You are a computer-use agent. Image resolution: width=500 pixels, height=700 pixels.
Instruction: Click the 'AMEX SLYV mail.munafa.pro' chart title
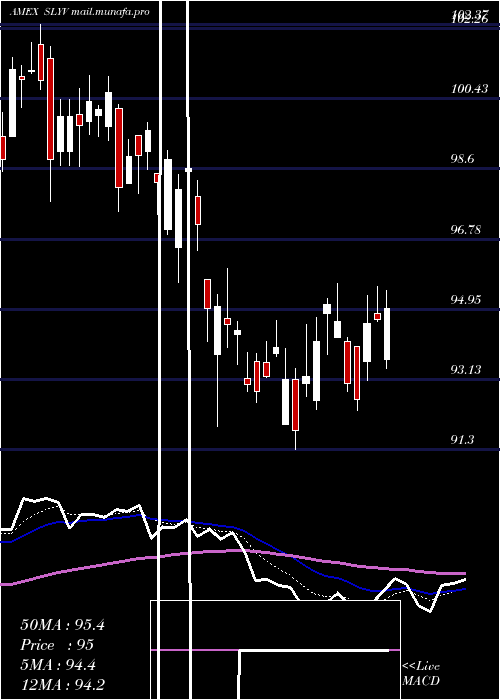(x=79, y=12)
